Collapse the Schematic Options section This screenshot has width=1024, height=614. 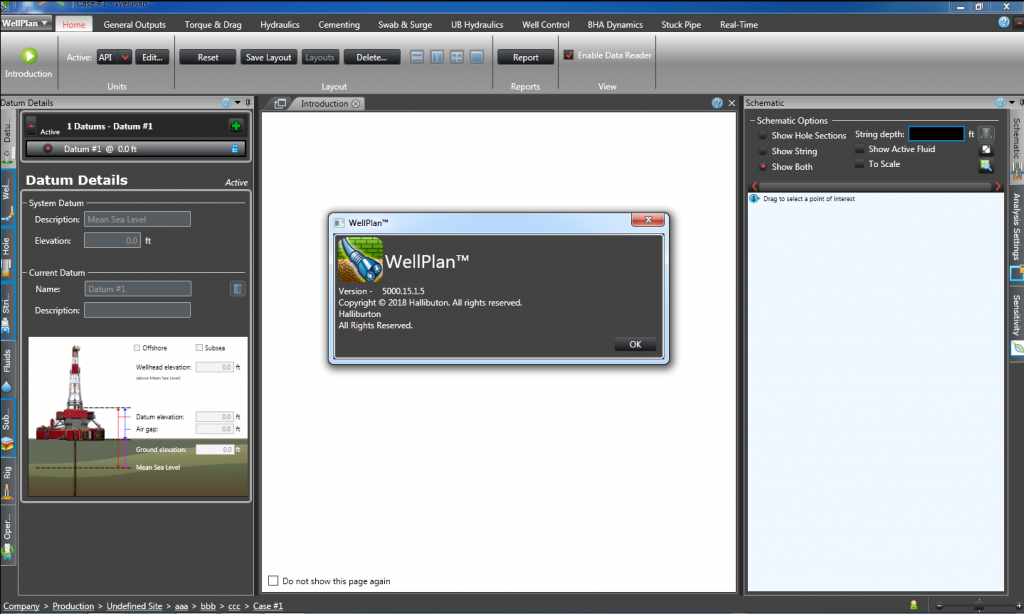[x=752, y=120]
